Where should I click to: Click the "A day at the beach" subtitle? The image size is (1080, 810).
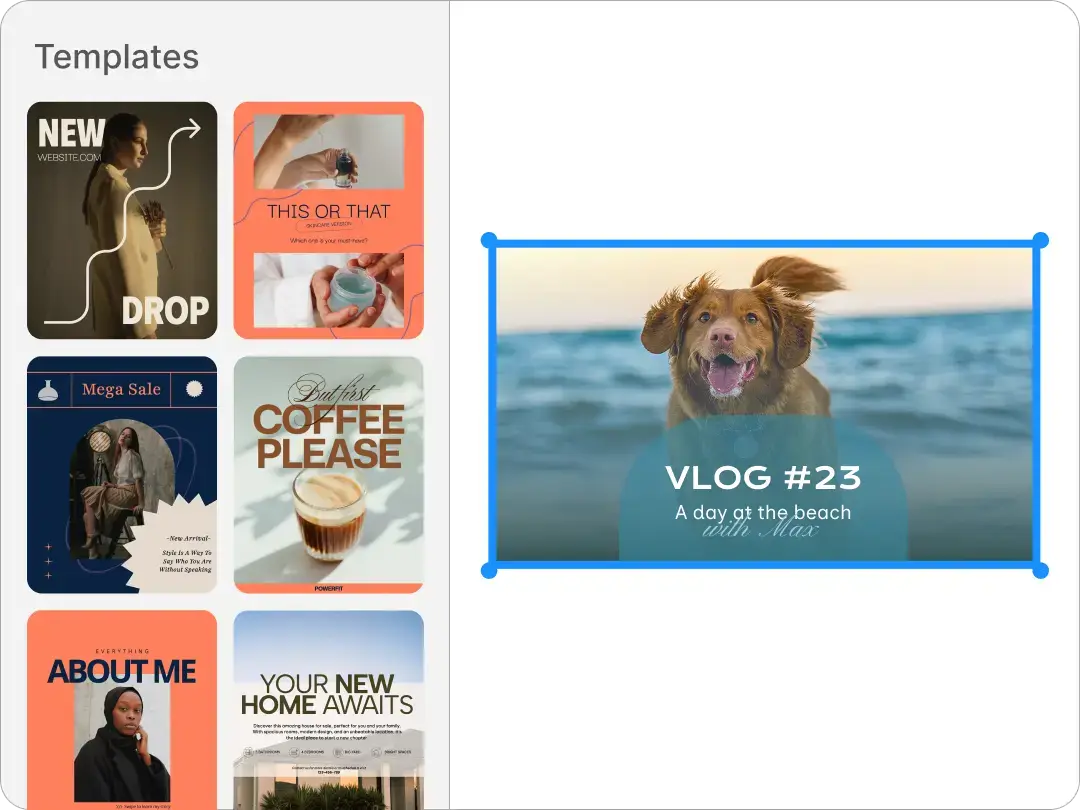pos(763,512)
